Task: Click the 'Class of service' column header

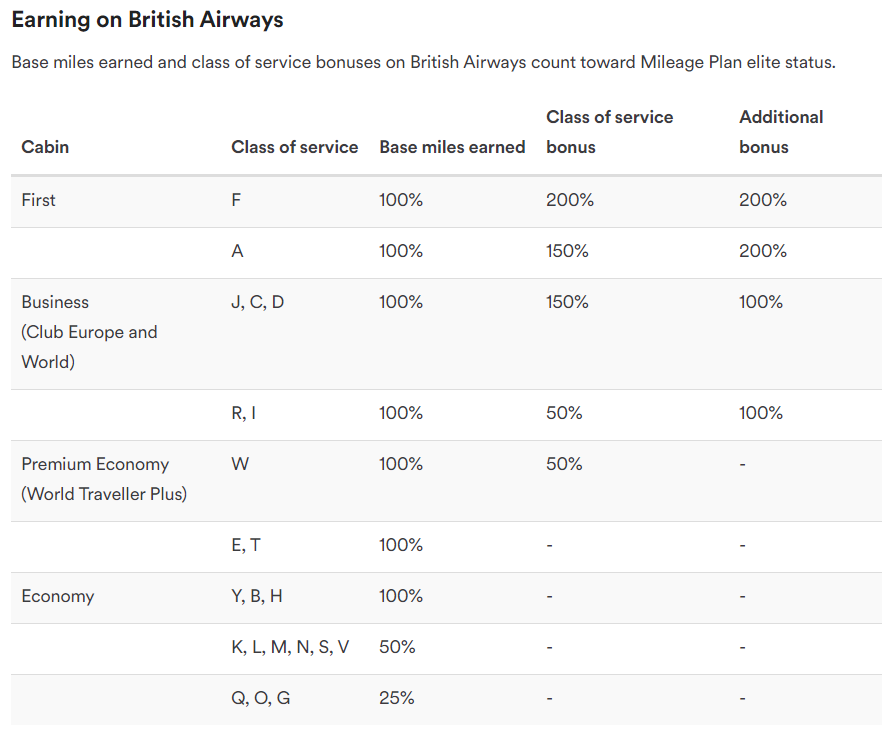Action: [x=294, y=147]
